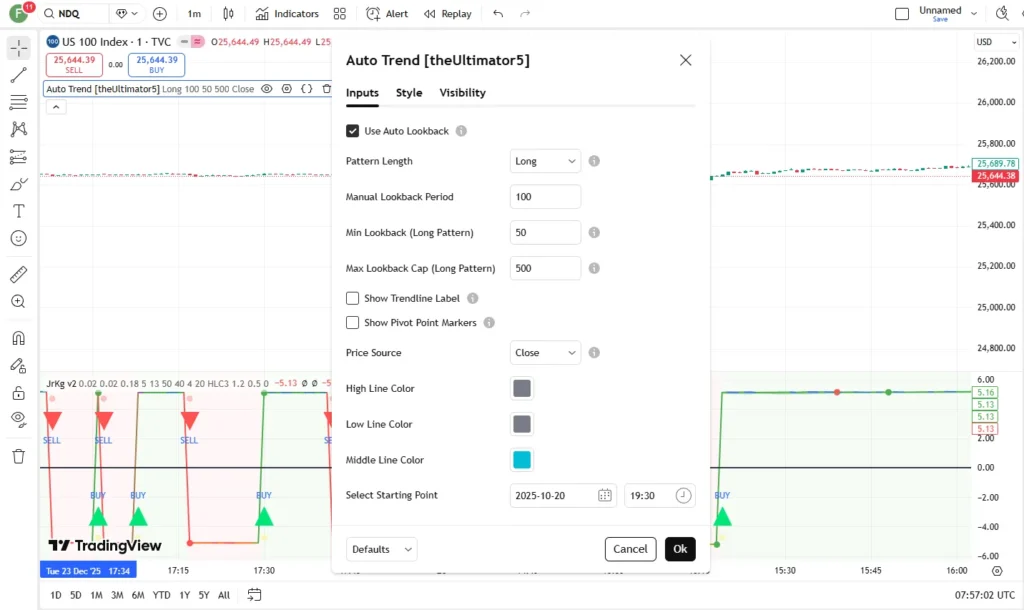Lock all drawing tools
This screenshot has height=610, width=1024.
[x=18, y=393]
